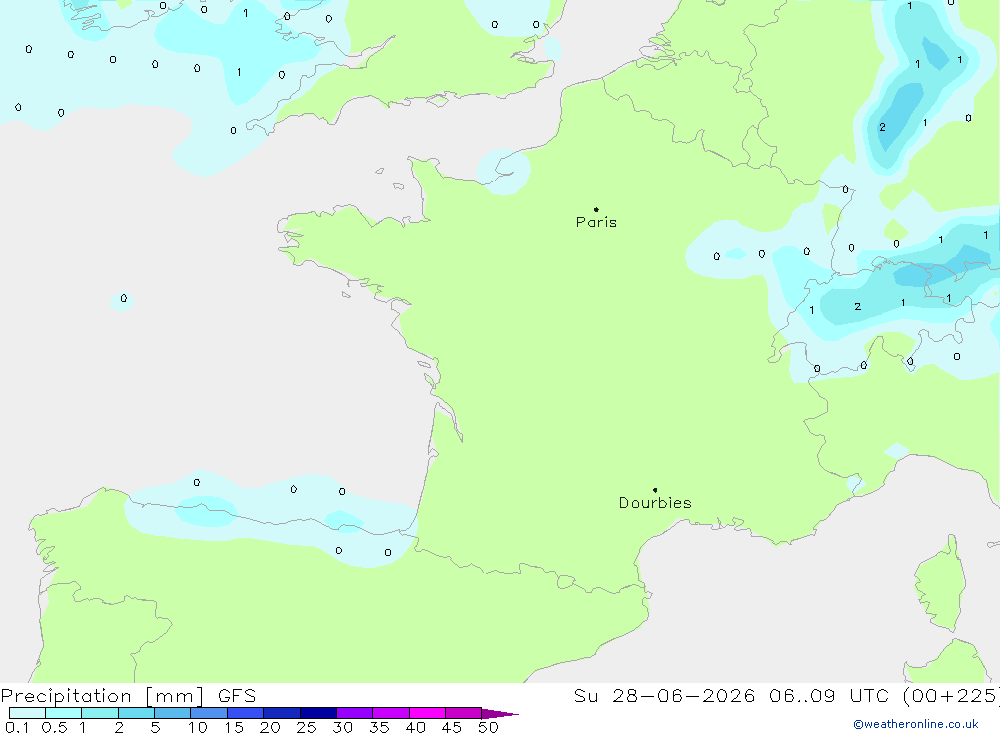Click the Dourbies city label
The width and height of the screenshot is (1000, 733).
655,503
